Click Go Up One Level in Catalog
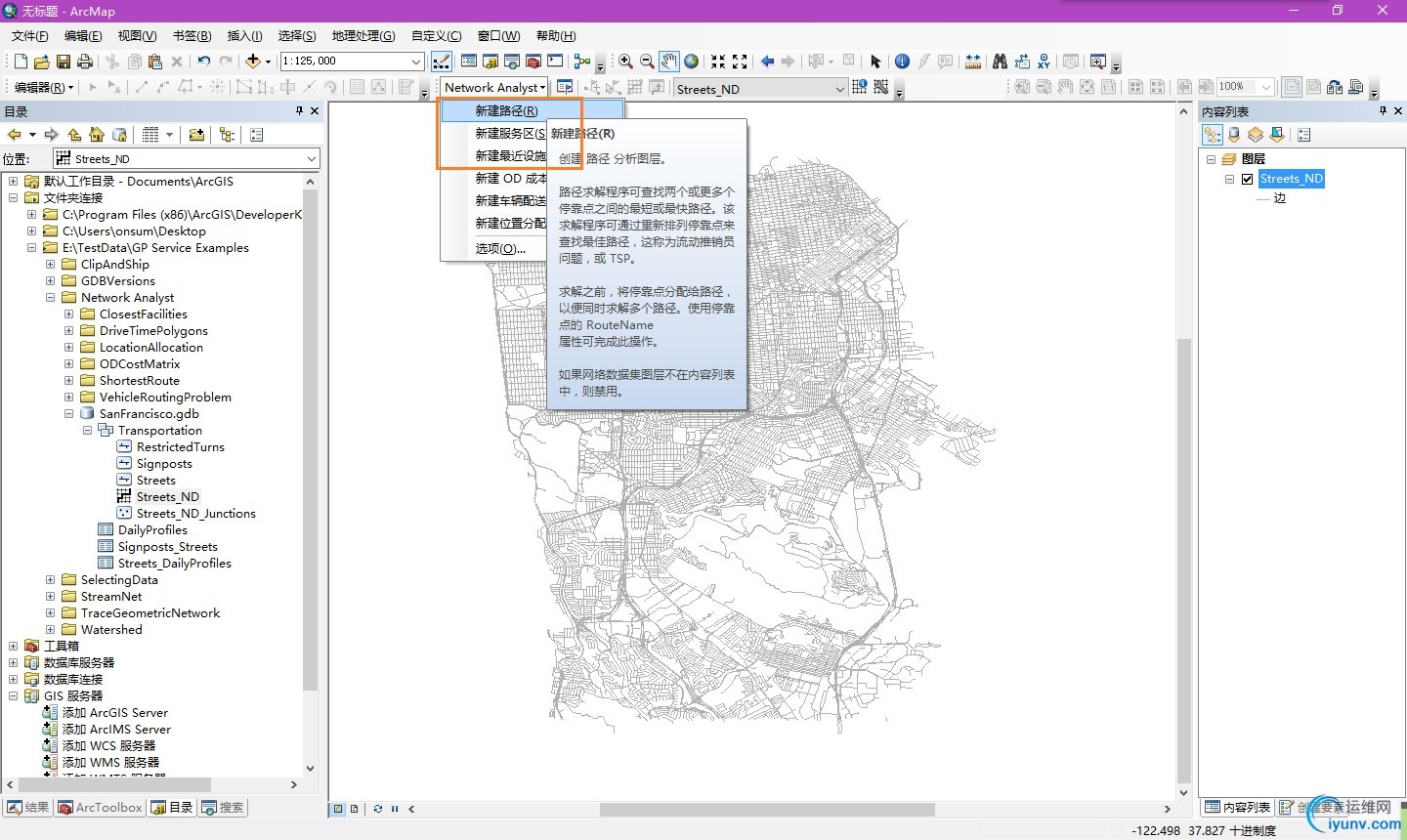Screen dimensions: 1407x840 tap(74, 135)
